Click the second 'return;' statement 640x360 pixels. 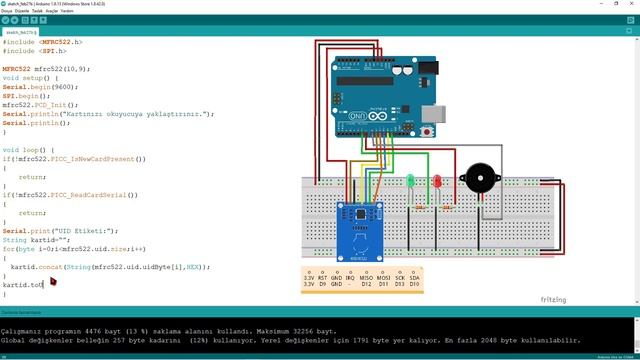click(x=32, y=213)
